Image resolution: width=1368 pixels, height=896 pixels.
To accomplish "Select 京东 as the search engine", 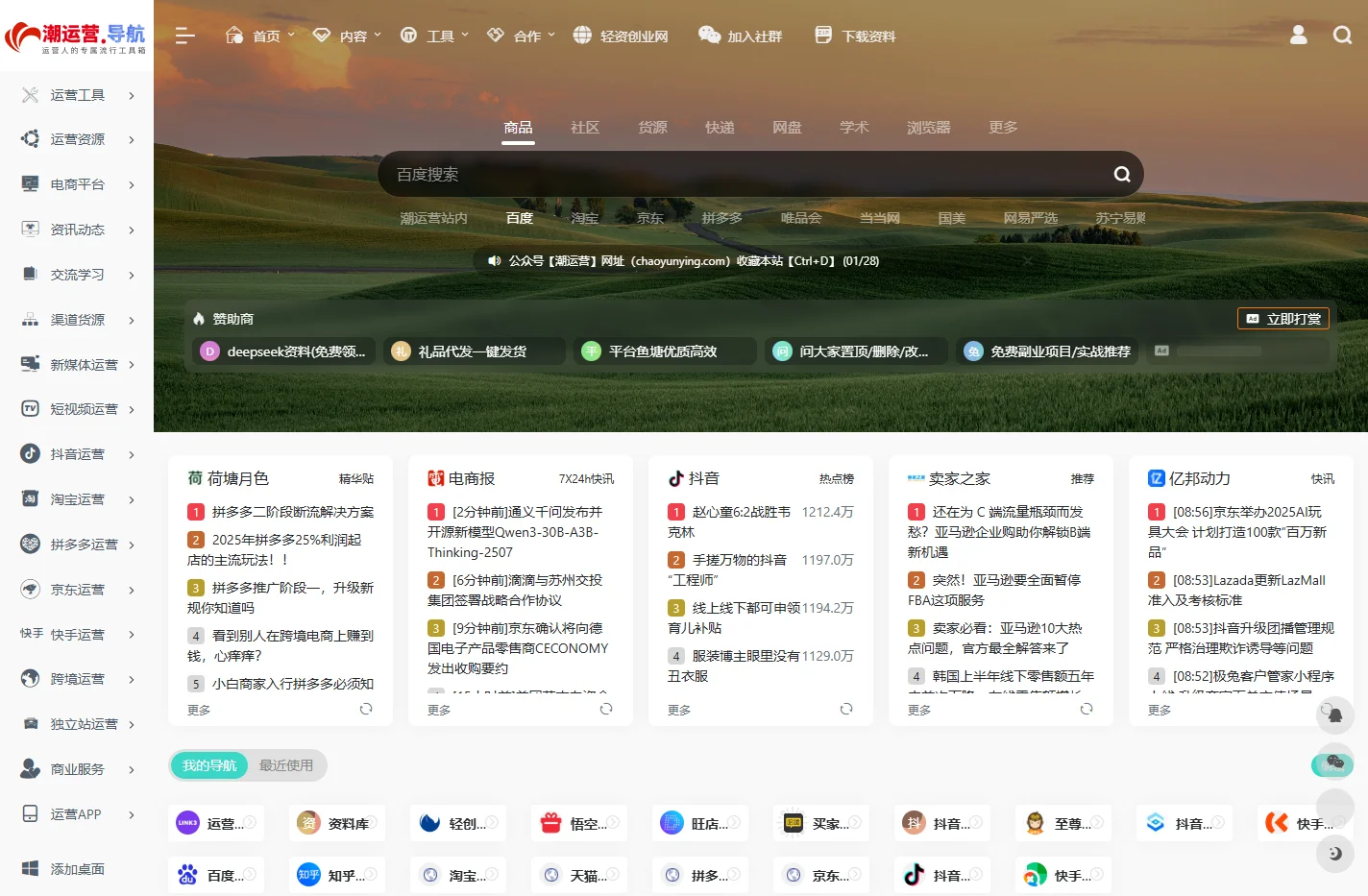I will tap(650, 218).
